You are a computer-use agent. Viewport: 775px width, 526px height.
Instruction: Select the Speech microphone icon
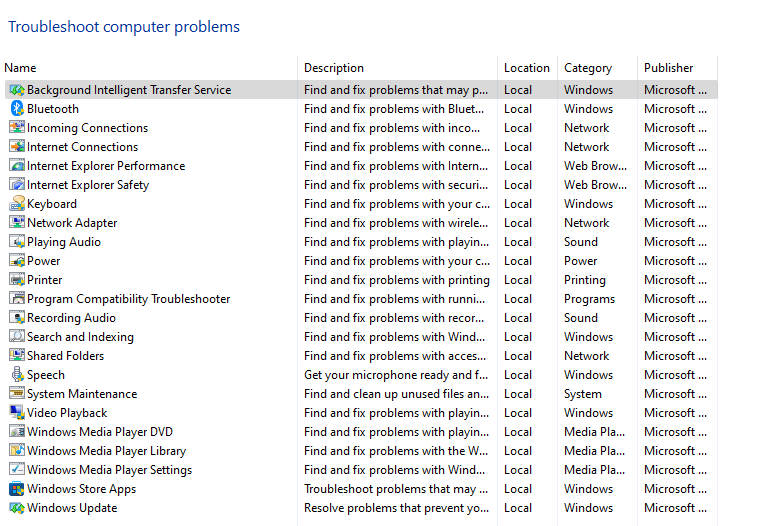[x=17, y=375]
